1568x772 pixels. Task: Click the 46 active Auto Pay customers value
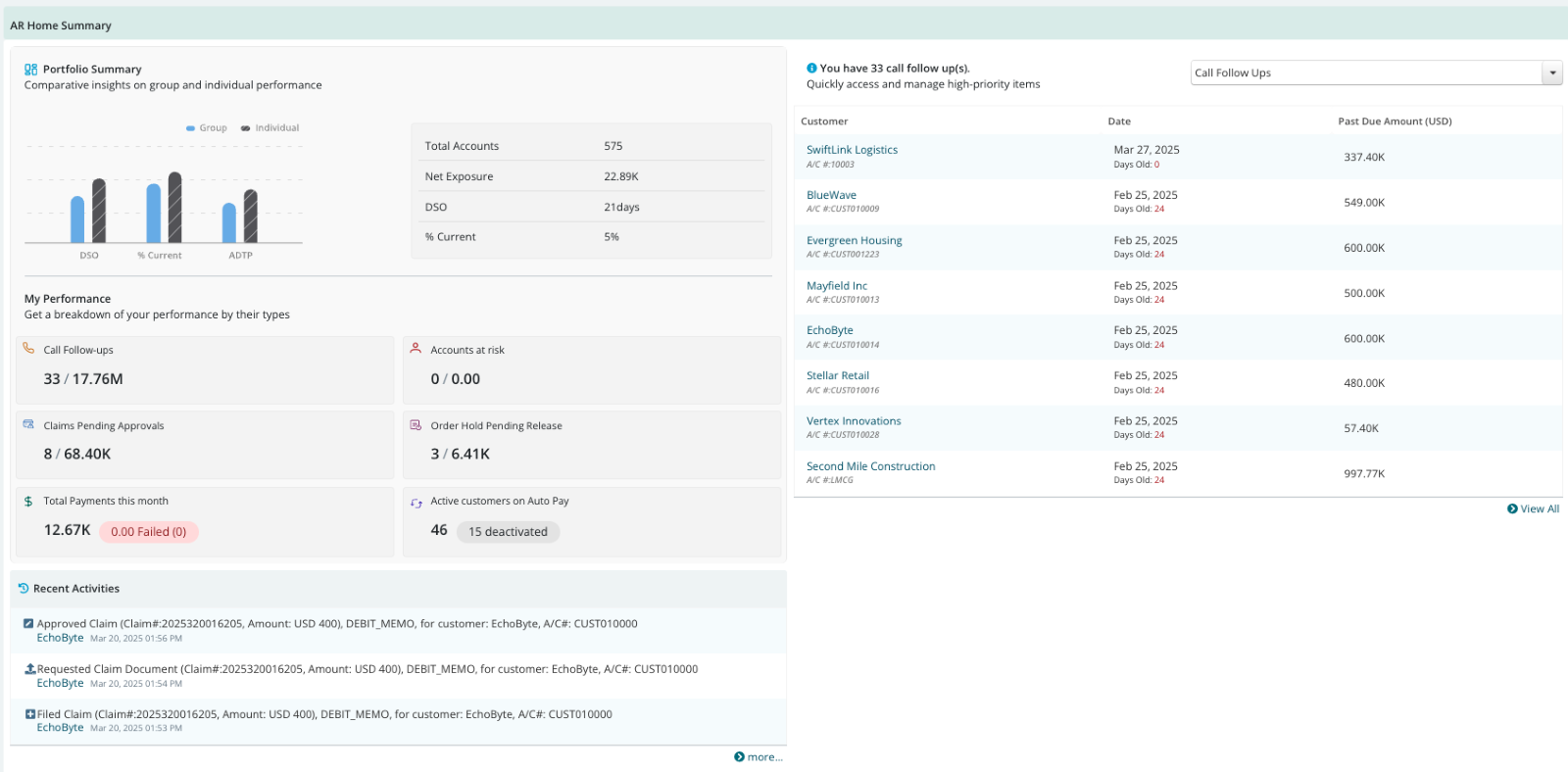coord(439,530)
